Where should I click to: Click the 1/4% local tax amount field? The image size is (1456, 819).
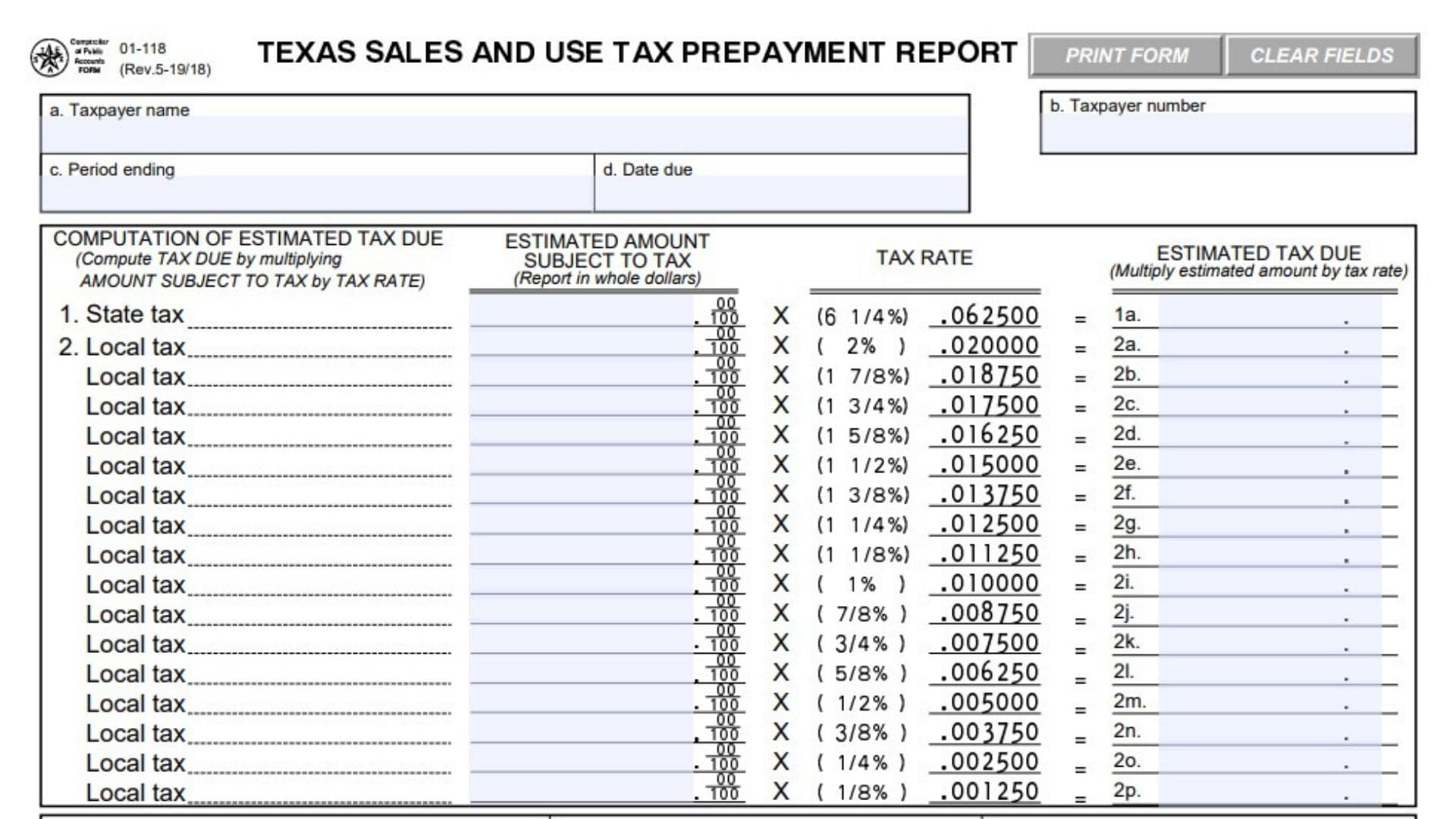click(582, 758)
